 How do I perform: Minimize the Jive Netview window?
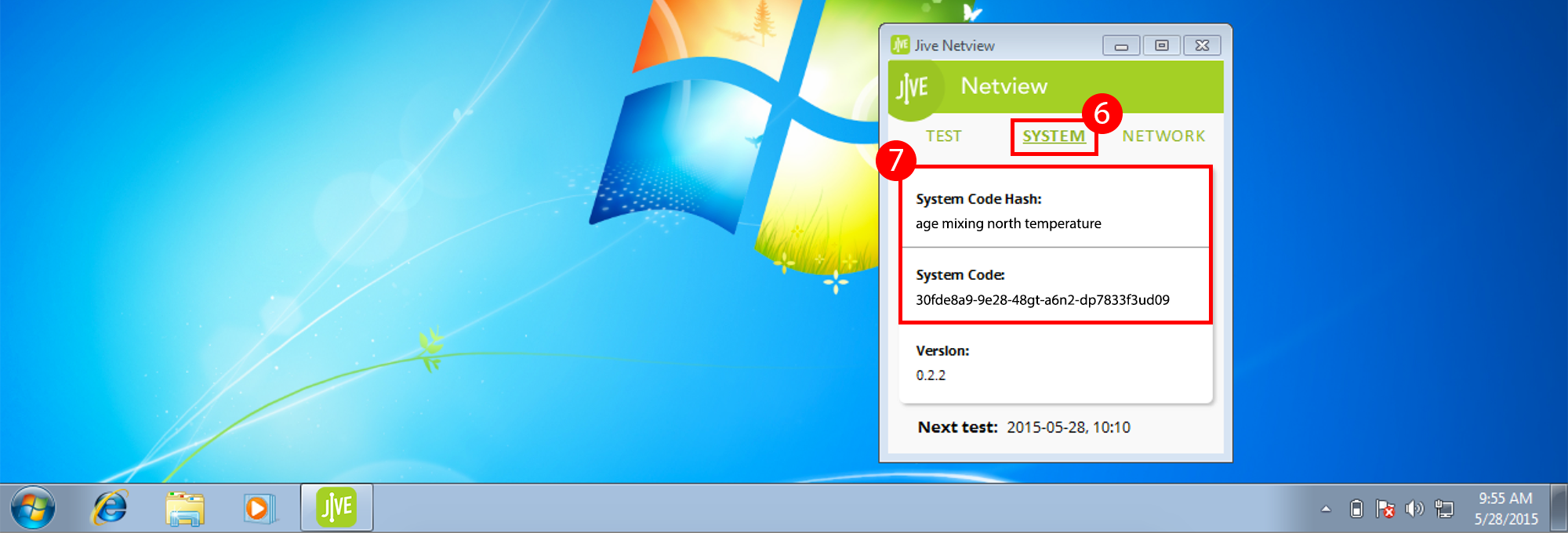1121,45
